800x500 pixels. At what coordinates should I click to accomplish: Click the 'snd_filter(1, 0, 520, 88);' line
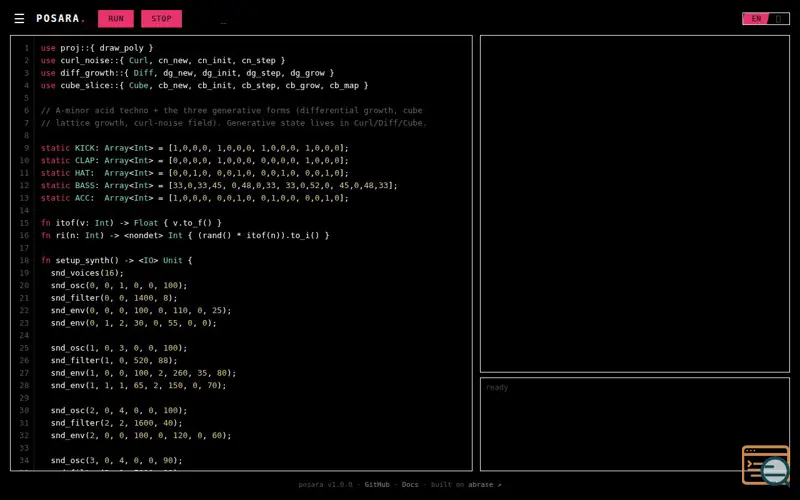pyautogui.click(x=114, y=360)
